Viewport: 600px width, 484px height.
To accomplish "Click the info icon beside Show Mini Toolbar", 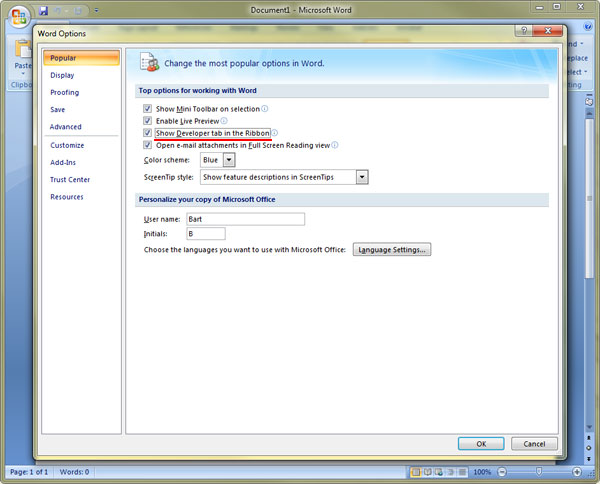I will [x=264, y=109].
